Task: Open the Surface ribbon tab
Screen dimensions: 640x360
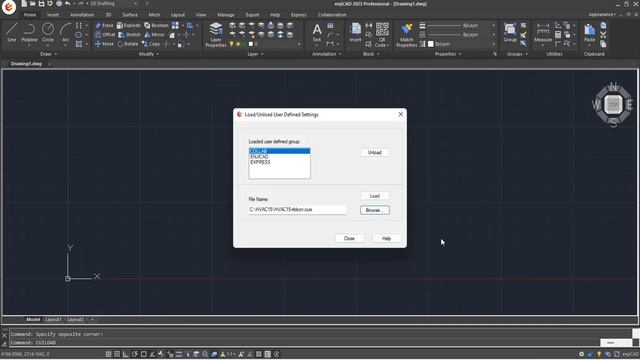Action: 130,15
